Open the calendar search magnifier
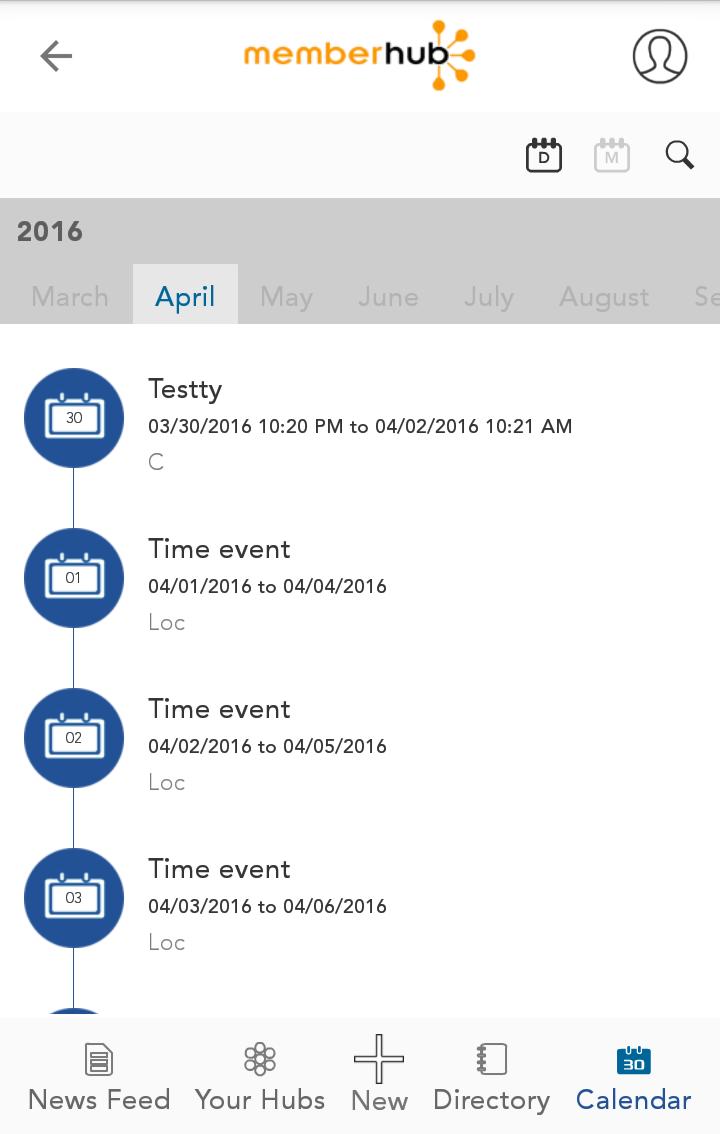Image resolution: width=720 pixels, height=1134 pixels. tap(680, 155)
